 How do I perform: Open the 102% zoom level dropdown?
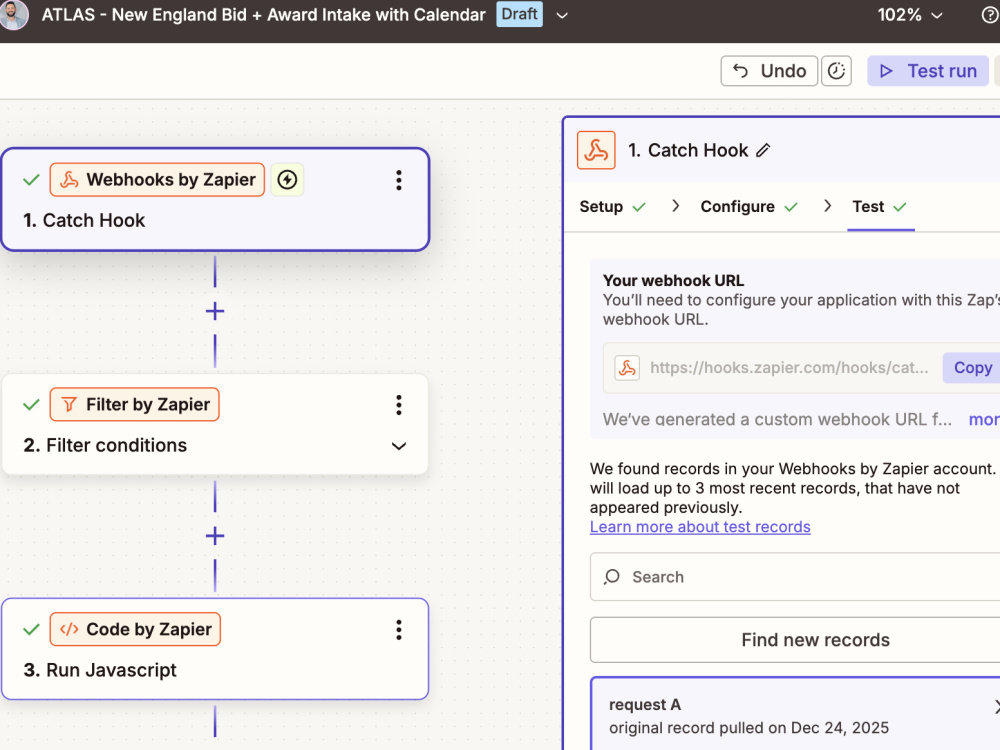tap(910, 15)
